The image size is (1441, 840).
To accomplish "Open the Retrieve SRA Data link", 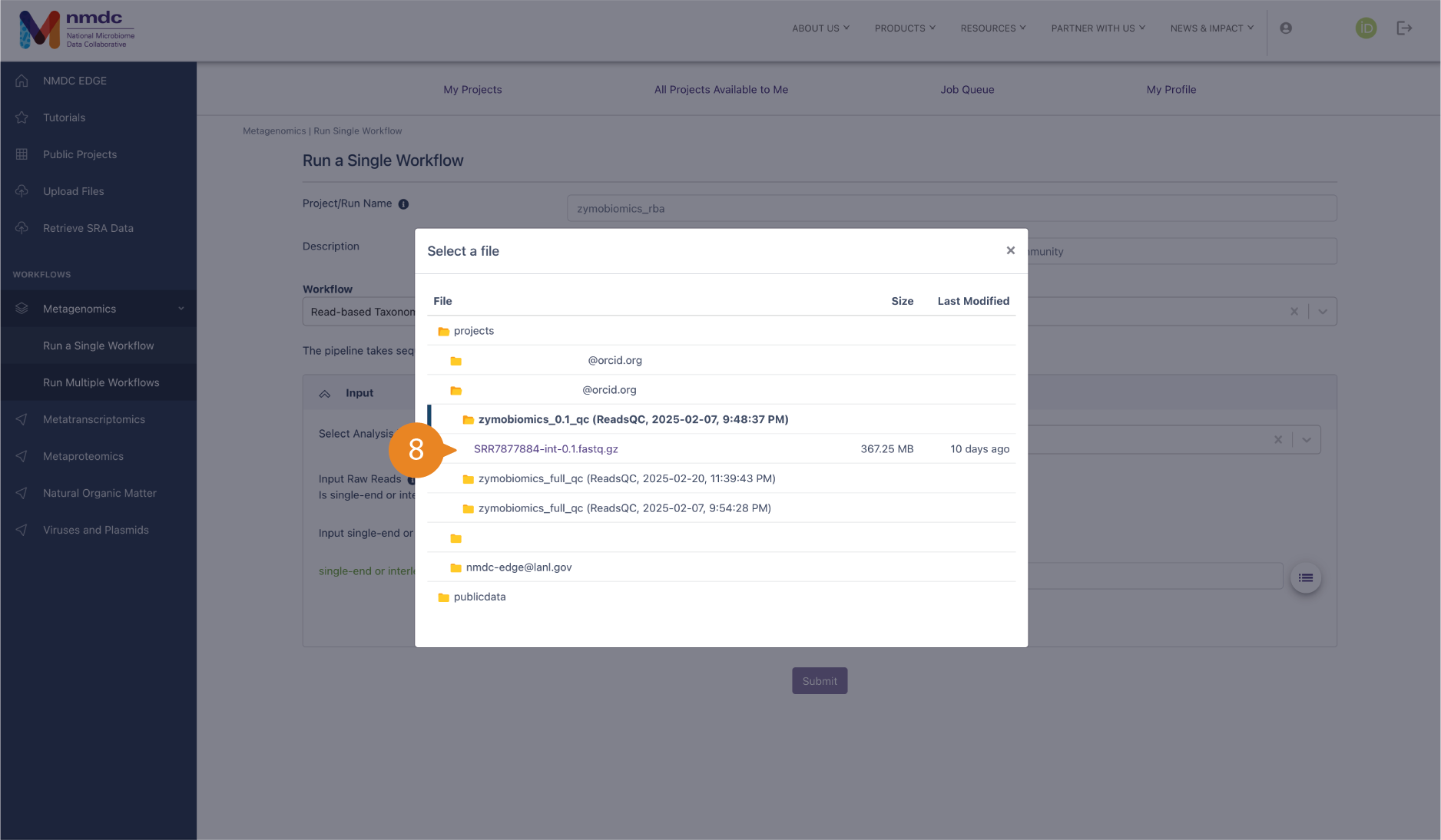I will [x=88, y=228].
